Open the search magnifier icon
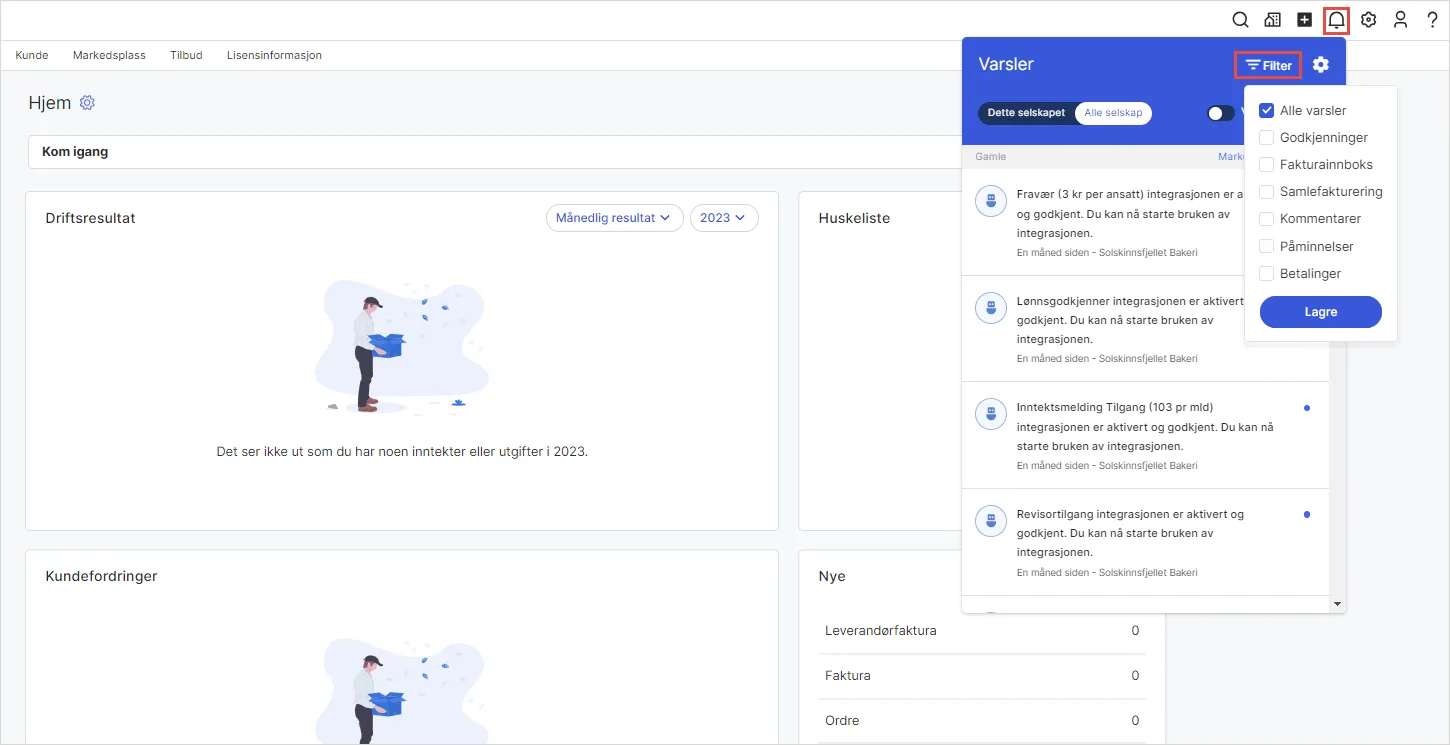Screen dimensions: 1450x745 pos(1240,19)
